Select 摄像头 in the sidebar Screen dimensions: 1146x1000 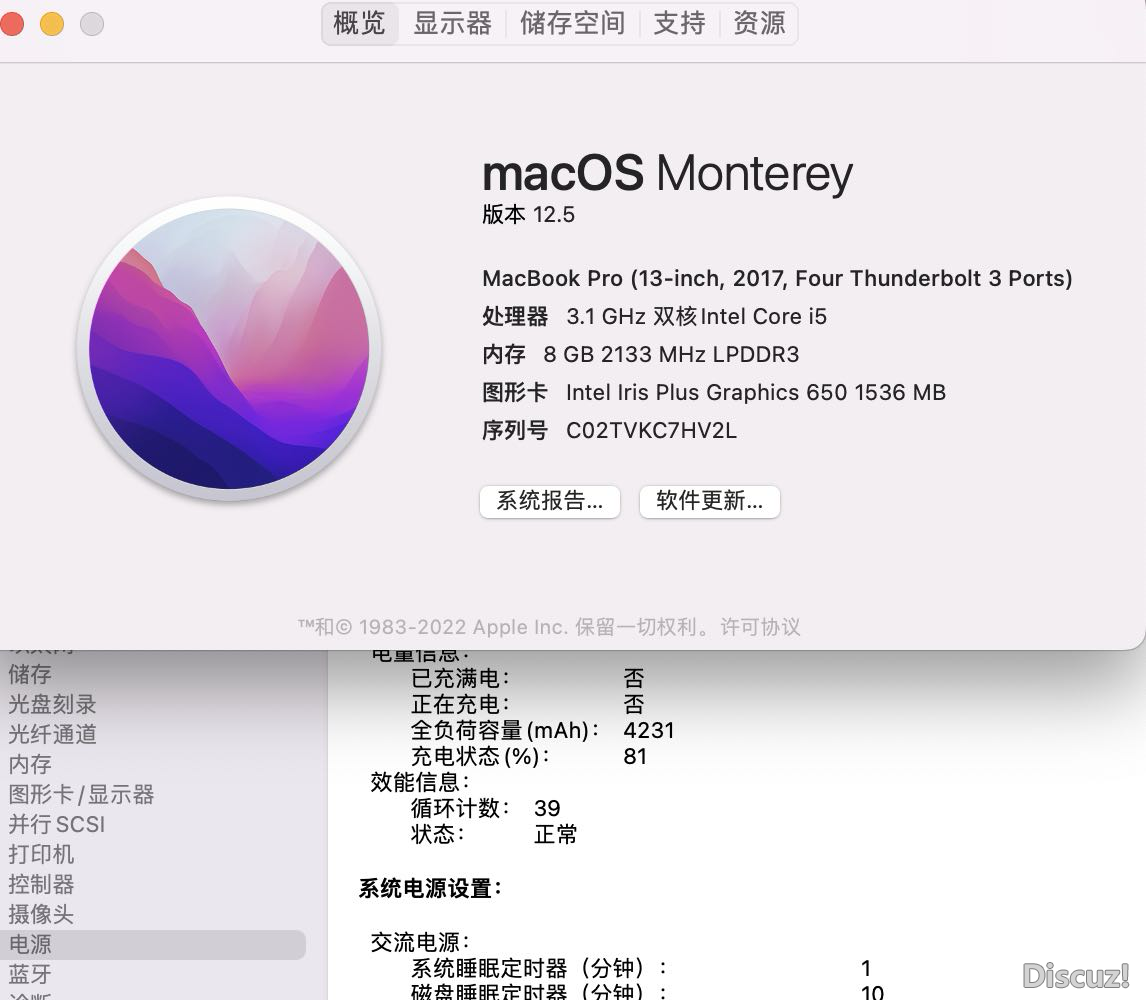pyautogui.click(x=41, y=914)
